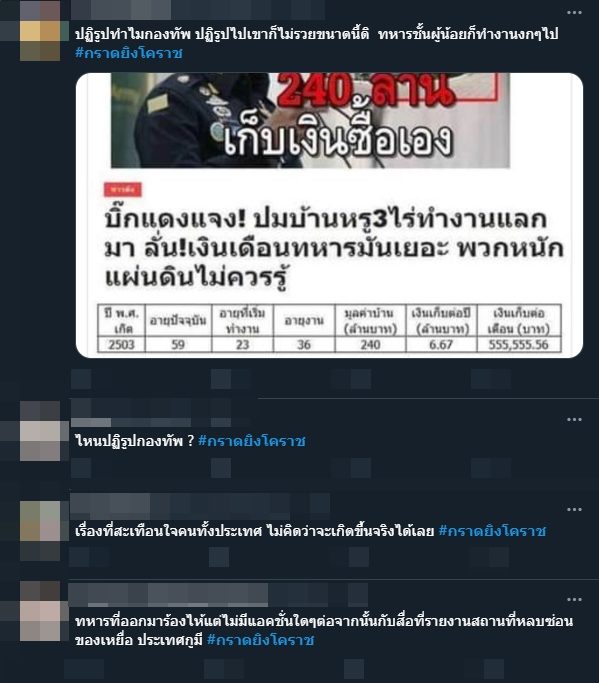This screenshot has width=599, height=683.
Task: Click the avatar beside the ไหนปฏิรูปกองทัพ ? tweet
Action: [x=40, y=431]
